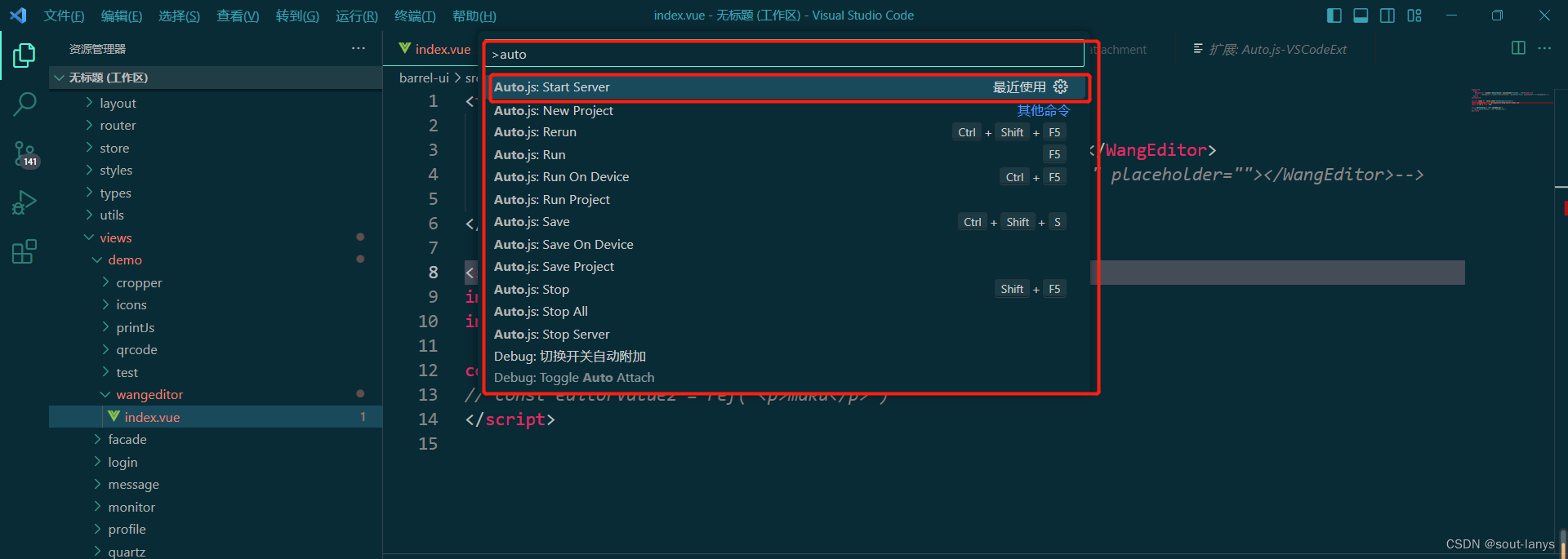Image resolution: width=1568 pixels, height=559 pixels.
Task: Configure keybinding gear for Start Server
Action: [1061, 87]
